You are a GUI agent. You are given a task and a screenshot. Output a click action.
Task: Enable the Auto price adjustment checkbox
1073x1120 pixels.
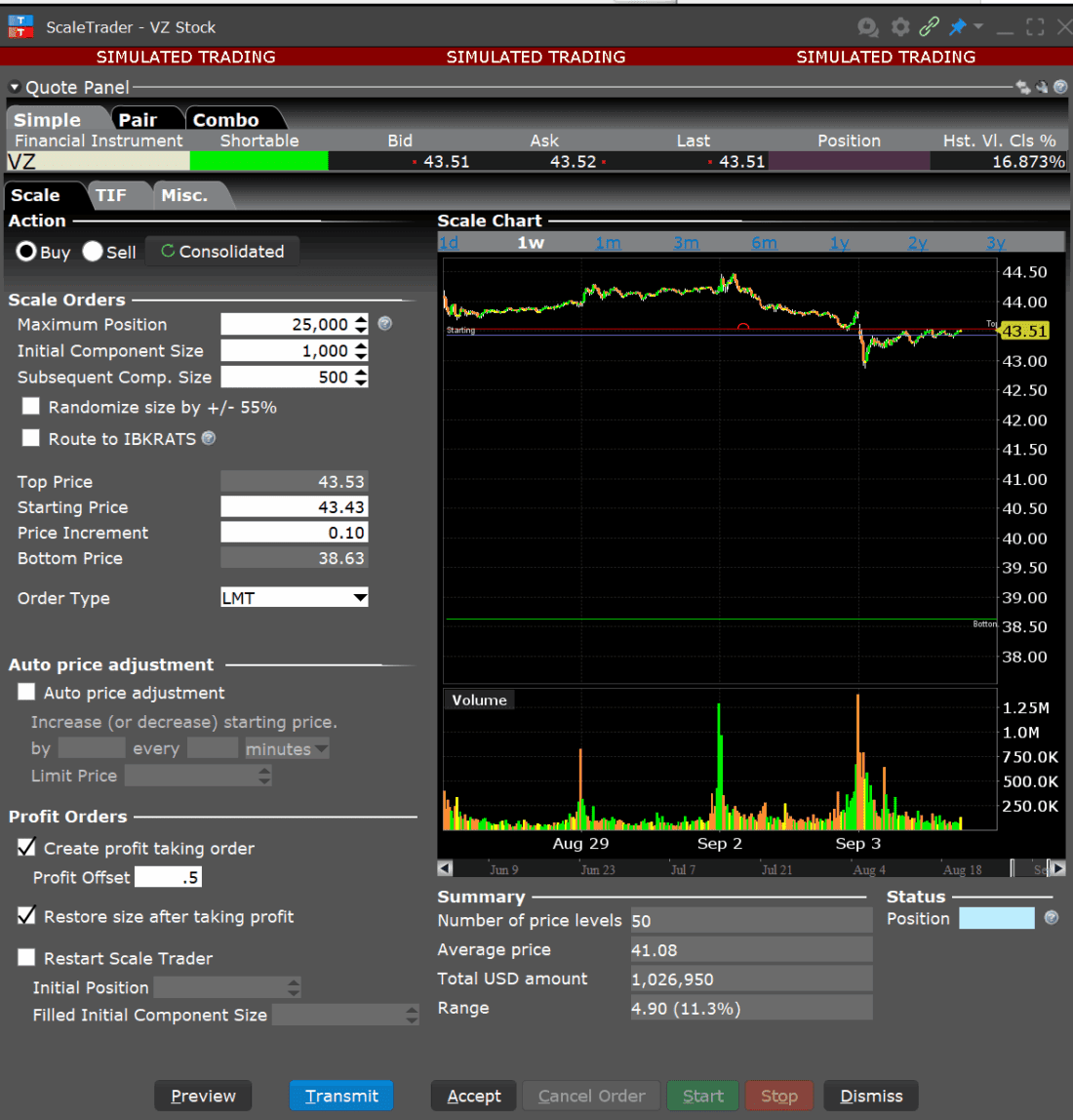[x=27, y=693]
